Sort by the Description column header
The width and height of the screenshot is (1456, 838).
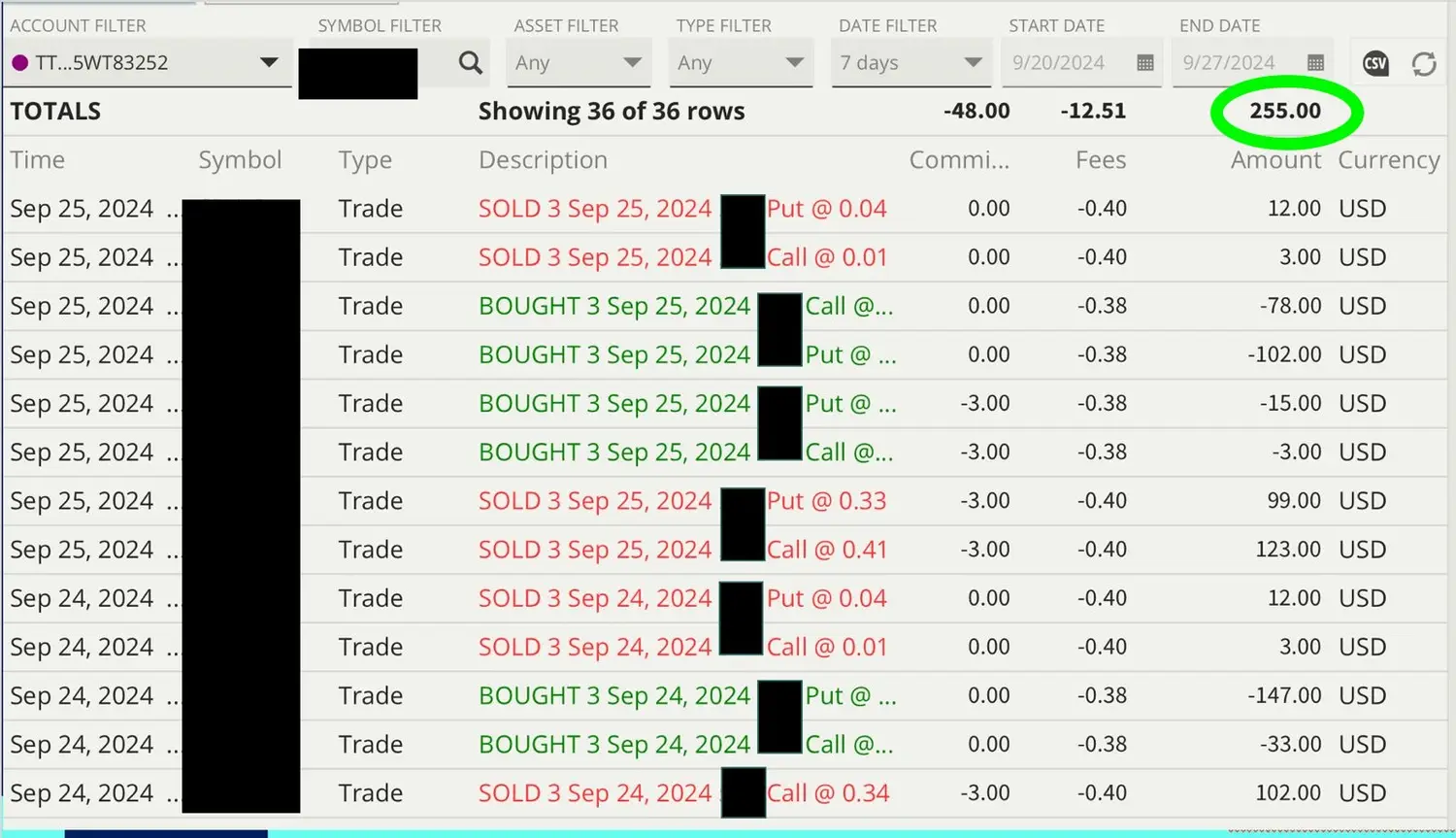point(543,160)
